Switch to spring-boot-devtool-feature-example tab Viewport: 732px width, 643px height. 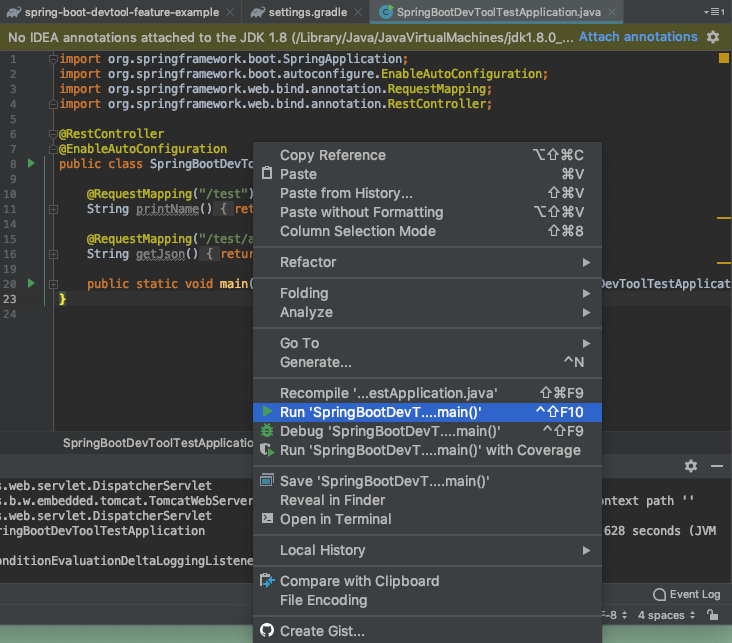pyautogui.click(x=122, y=12)
